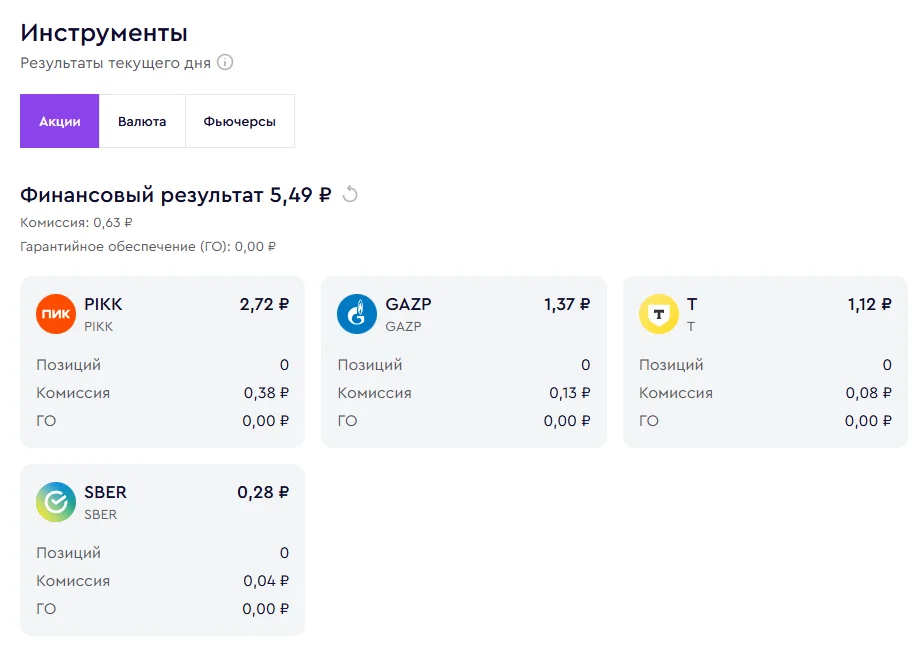
Task: Open the PIKK instrument card title
Action: (104, 305)
